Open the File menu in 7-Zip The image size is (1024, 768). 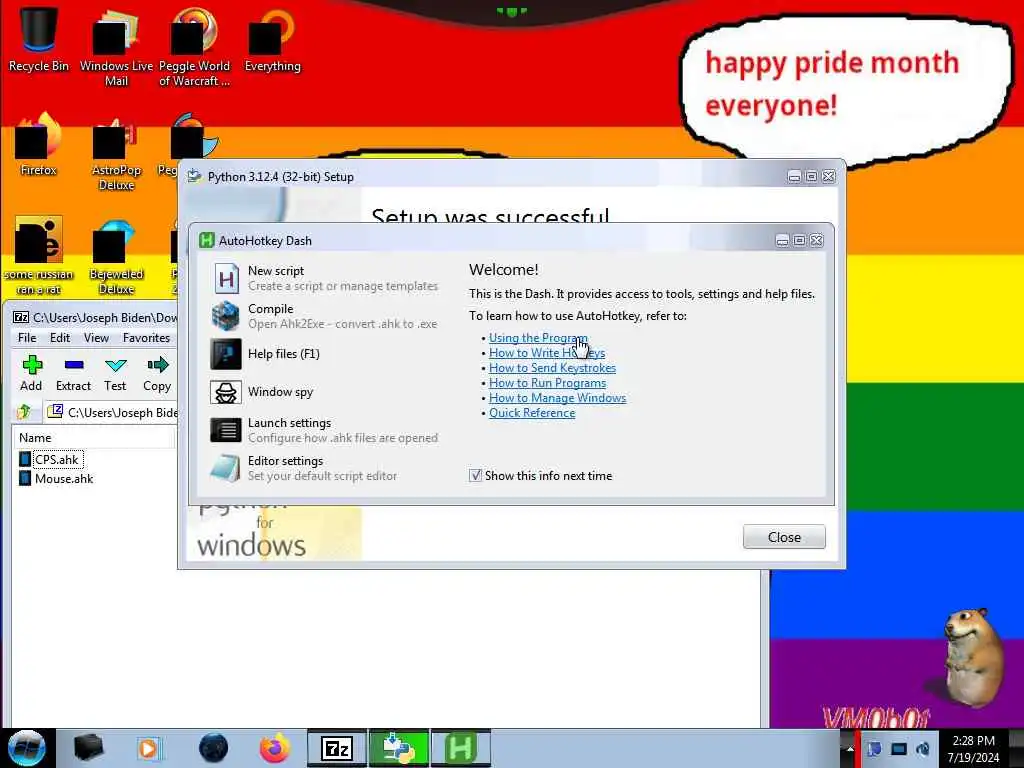point(27,338)
